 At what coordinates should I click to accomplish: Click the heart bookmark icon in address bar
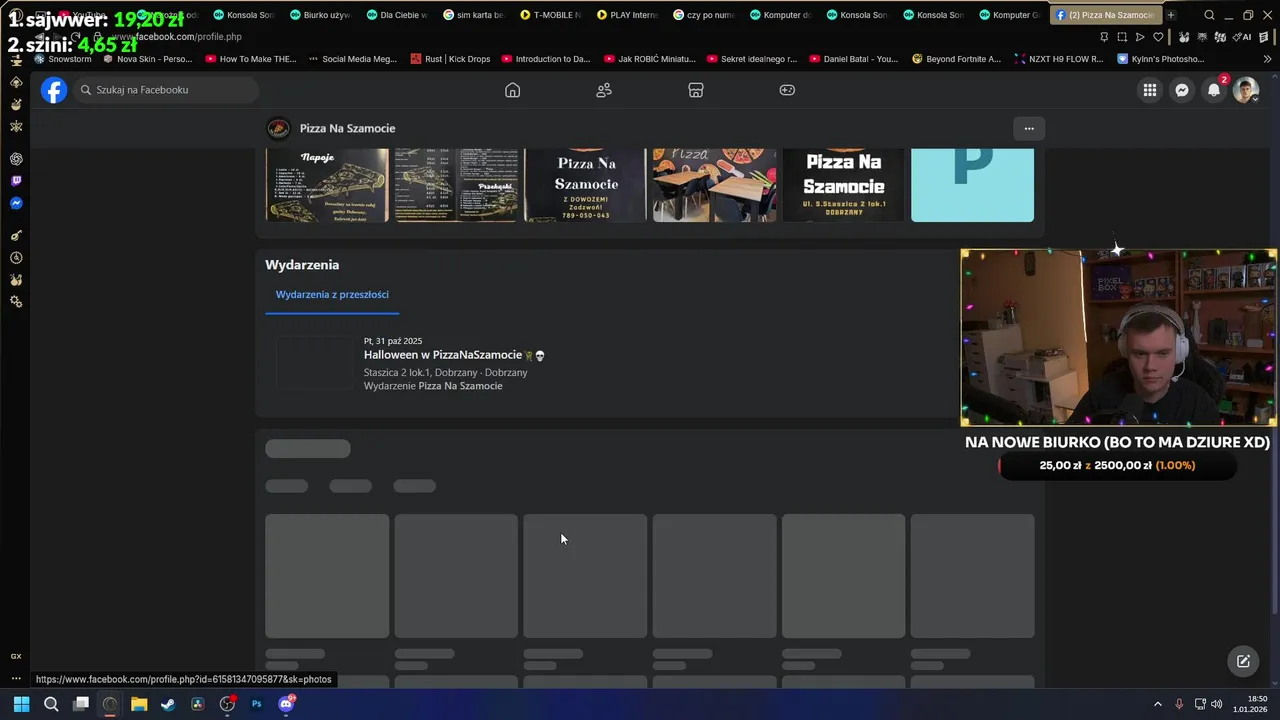(1158, 37)
